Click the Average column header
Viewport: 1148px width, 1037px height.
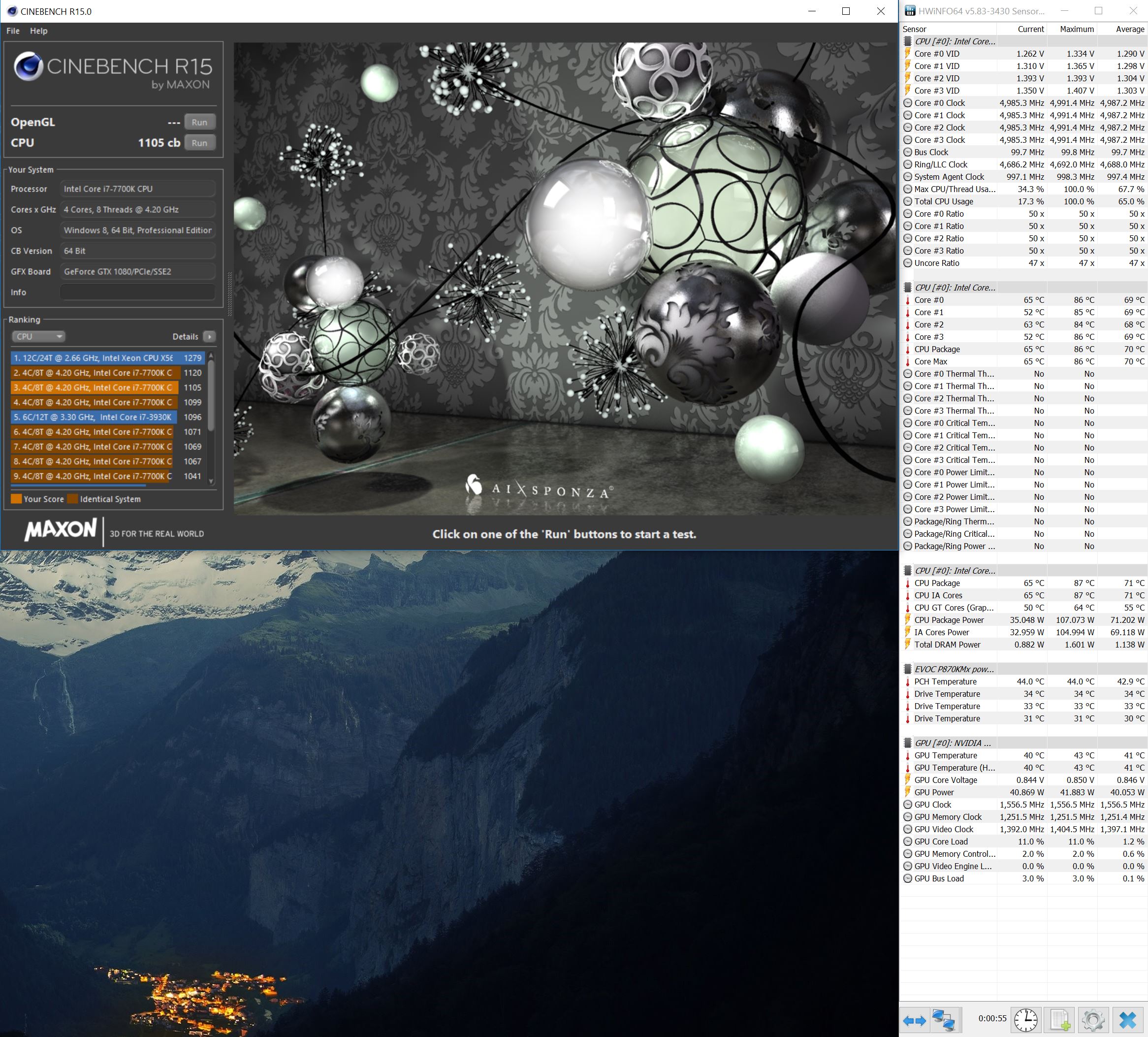[x=1122, y=29]
